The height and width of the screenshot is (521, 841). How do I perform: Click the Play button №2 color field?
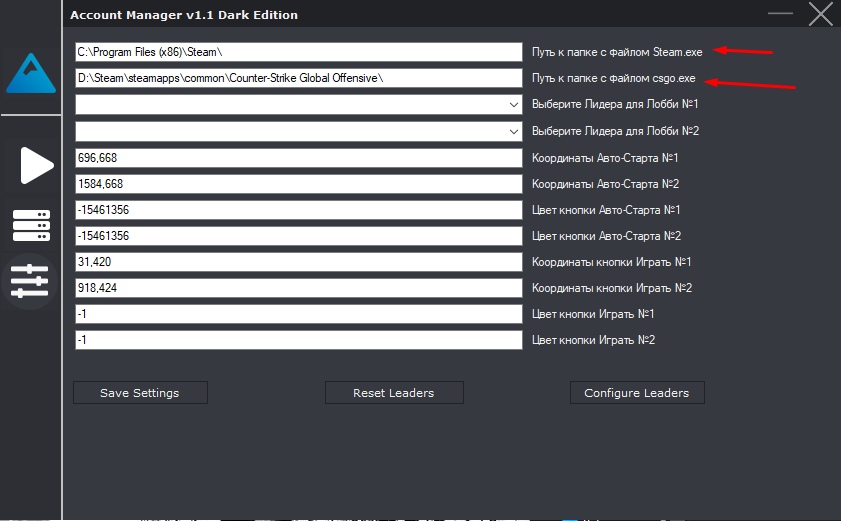coord(299,340)
